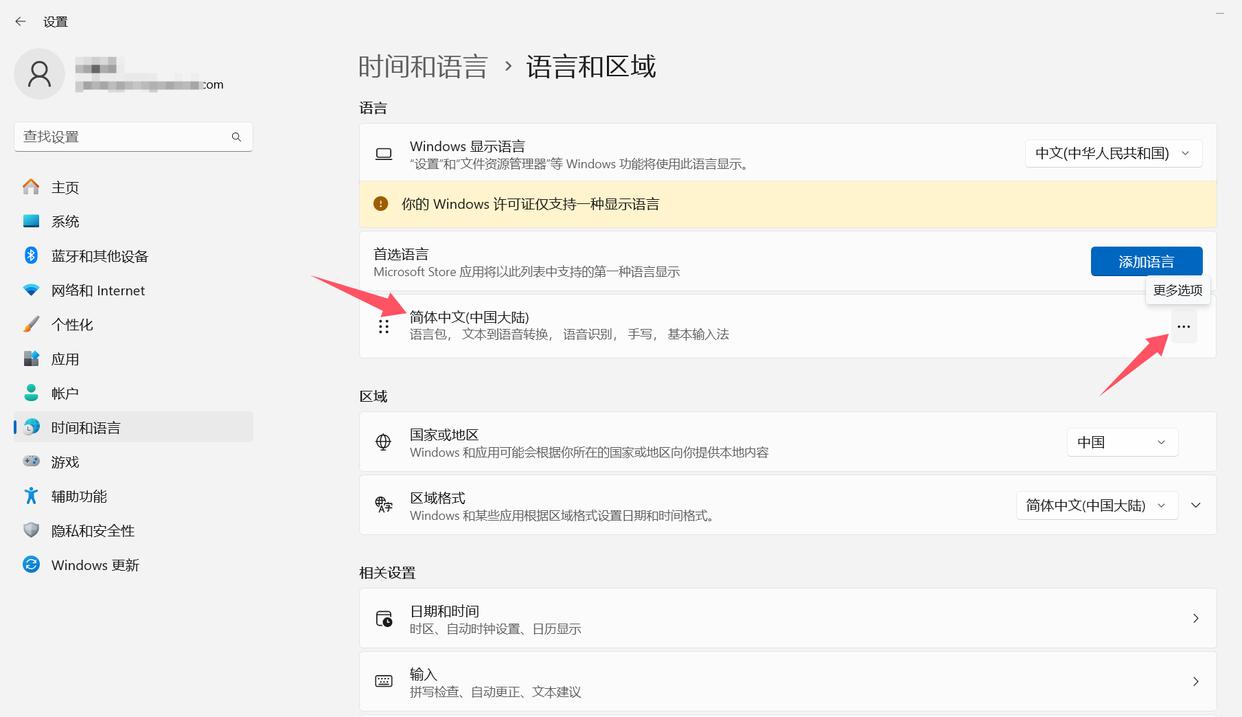
Task: Open 更多选项 three-dot button for 简体中文
Action: click(1184, 326)
